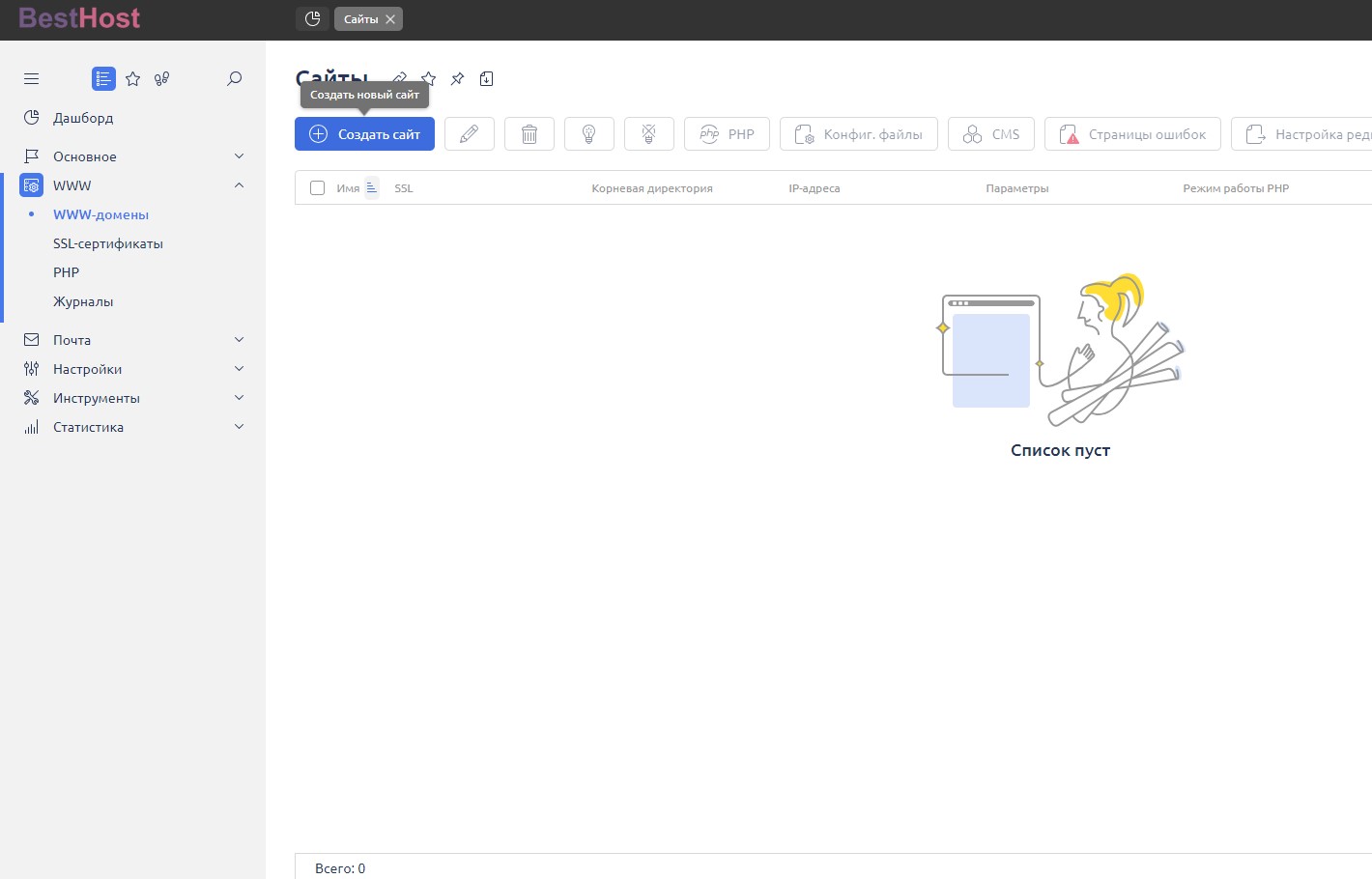Click the Создать сайт button
Image resolution: width=1372 pixels, height=879 pixels.
tap(364, 134)
